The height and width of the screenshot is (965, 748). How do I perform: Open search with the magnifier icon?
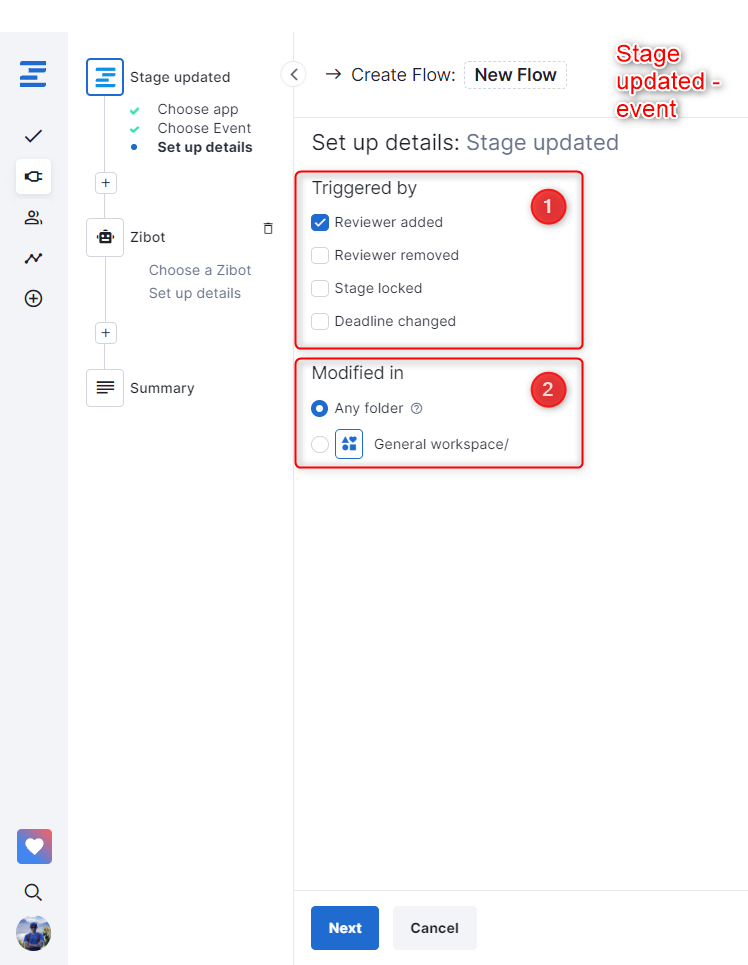pos(33,892)
